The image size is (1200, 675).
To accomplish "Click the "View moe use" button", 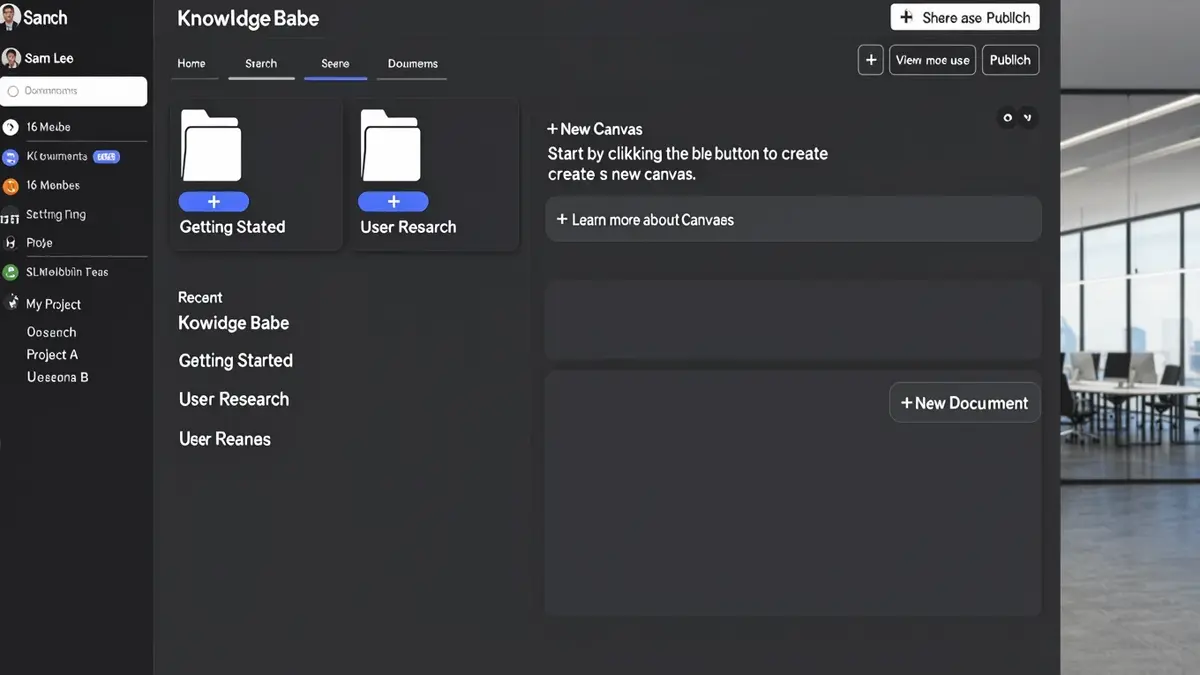I will [932, 60].
